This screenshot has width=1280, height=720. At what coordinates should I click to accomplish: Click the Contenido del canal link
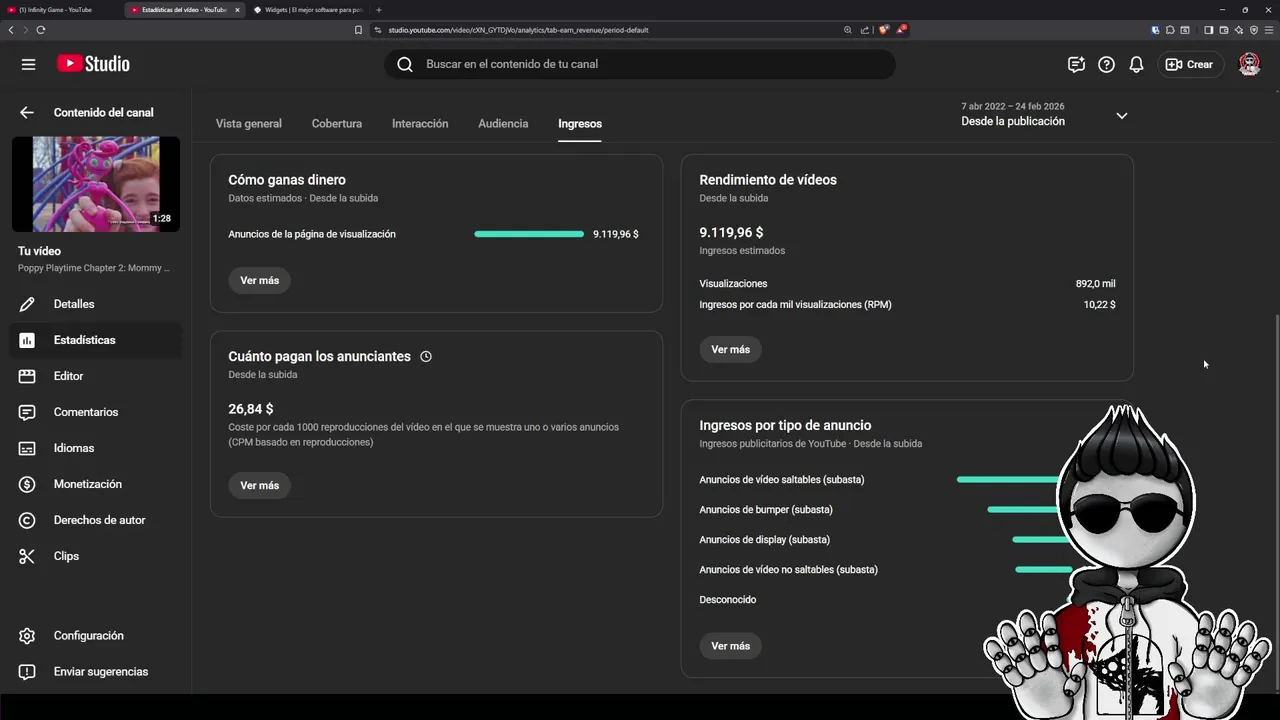(104, 113)
